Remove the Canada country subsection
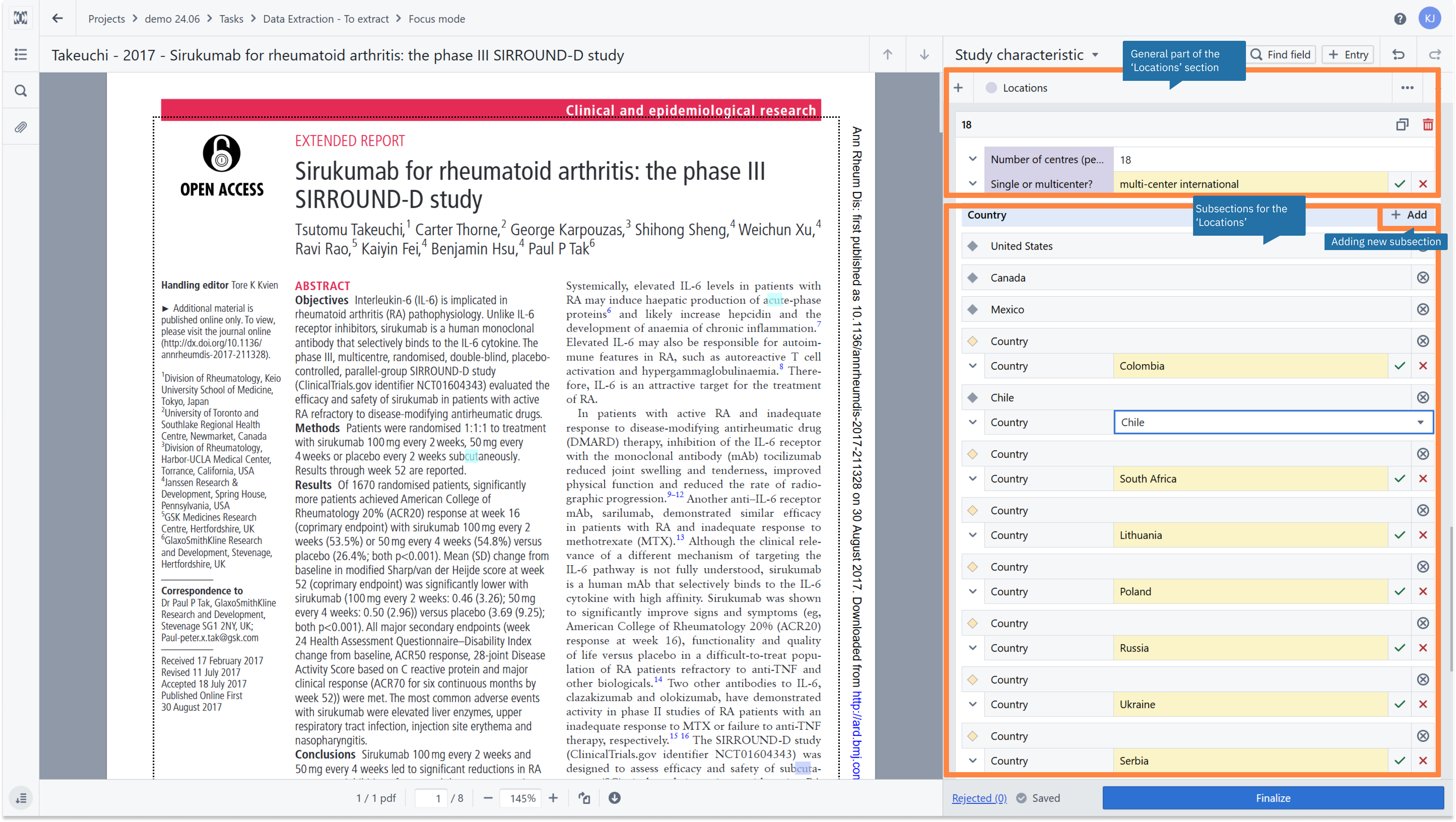Viewport: 1456px width, 822px height. pos(1423,278)
